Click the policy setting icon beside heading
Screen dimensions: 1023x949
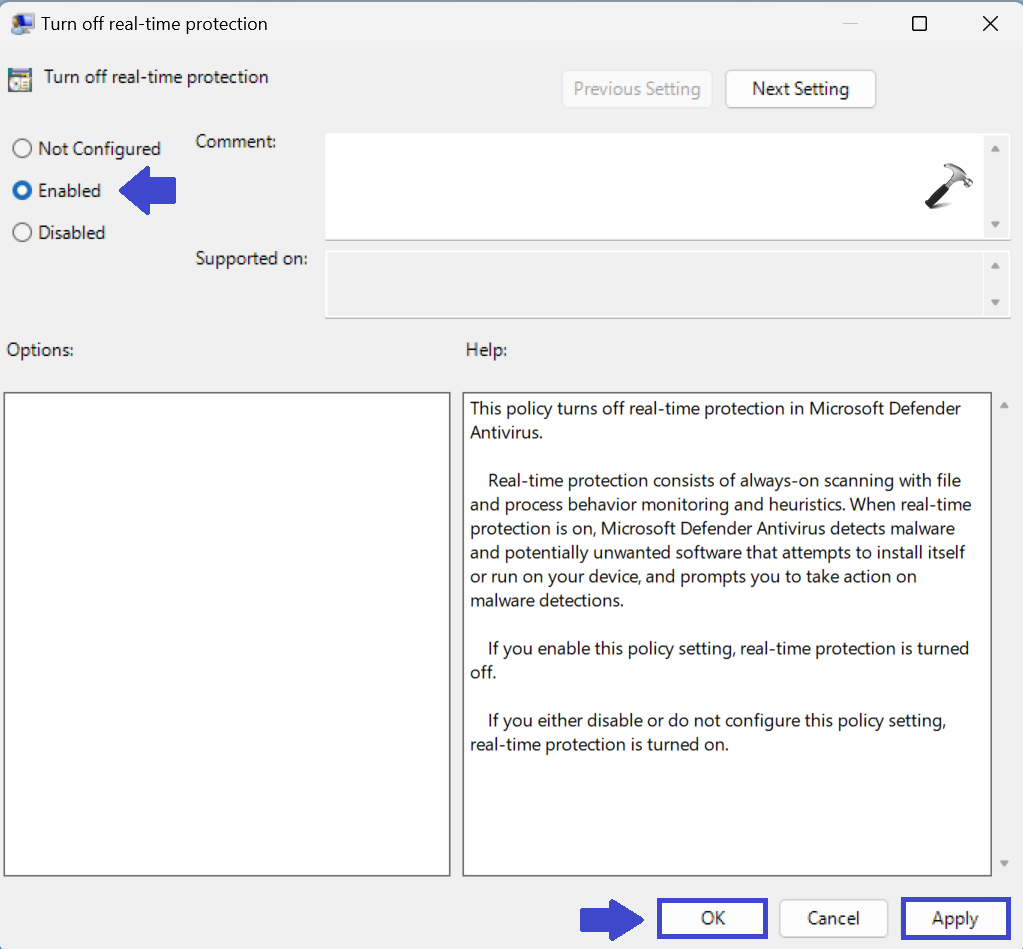[x=19, y=78]
